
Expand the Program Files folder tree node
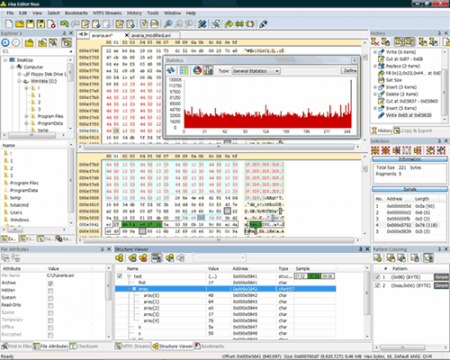(26, 116)
